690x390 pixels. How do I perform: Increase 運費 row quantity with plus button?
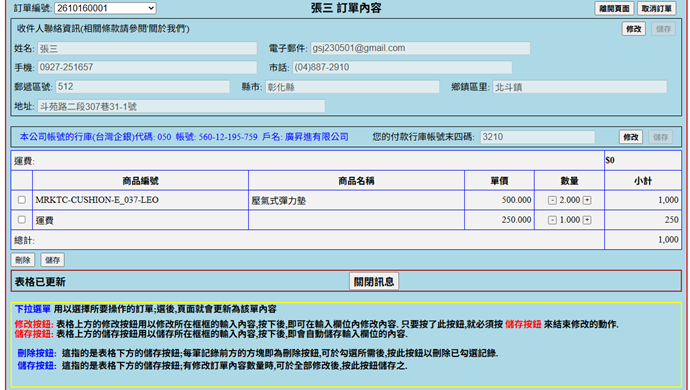tap(587, 220)
